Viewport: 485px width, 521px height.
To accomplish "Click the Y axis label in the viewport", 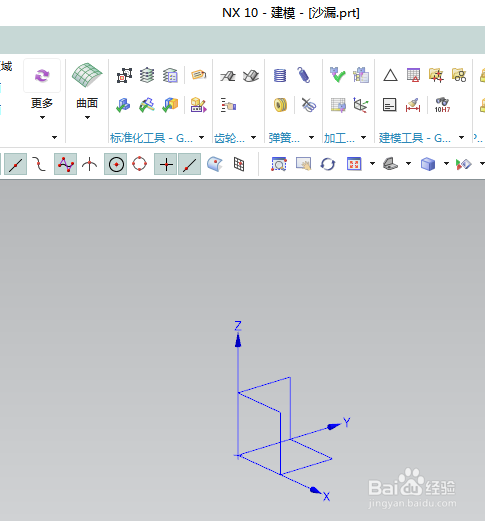I will tap(347, 422).
